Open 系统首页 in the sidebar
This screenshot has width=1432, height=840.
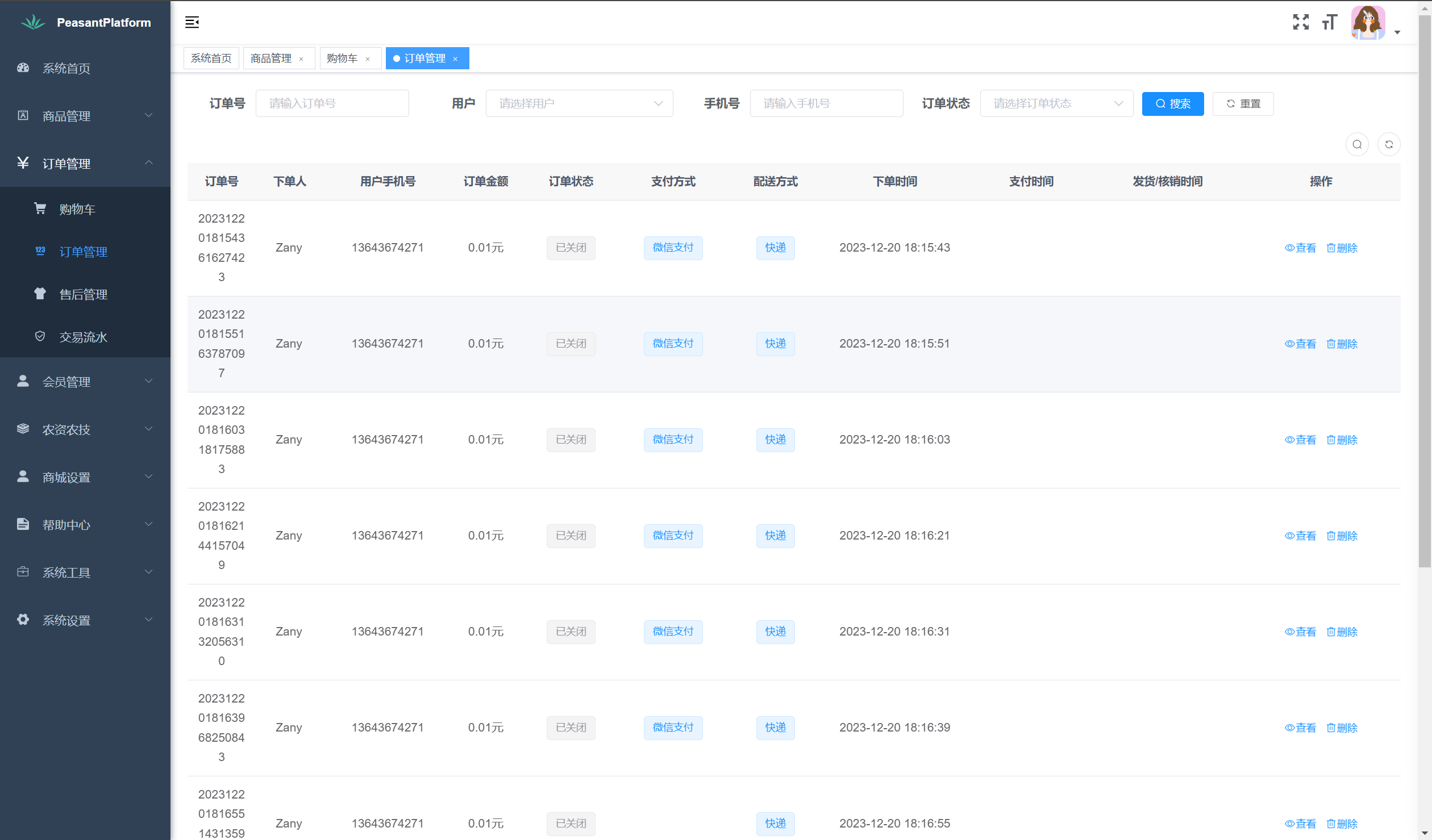click(x=85, y=68)
